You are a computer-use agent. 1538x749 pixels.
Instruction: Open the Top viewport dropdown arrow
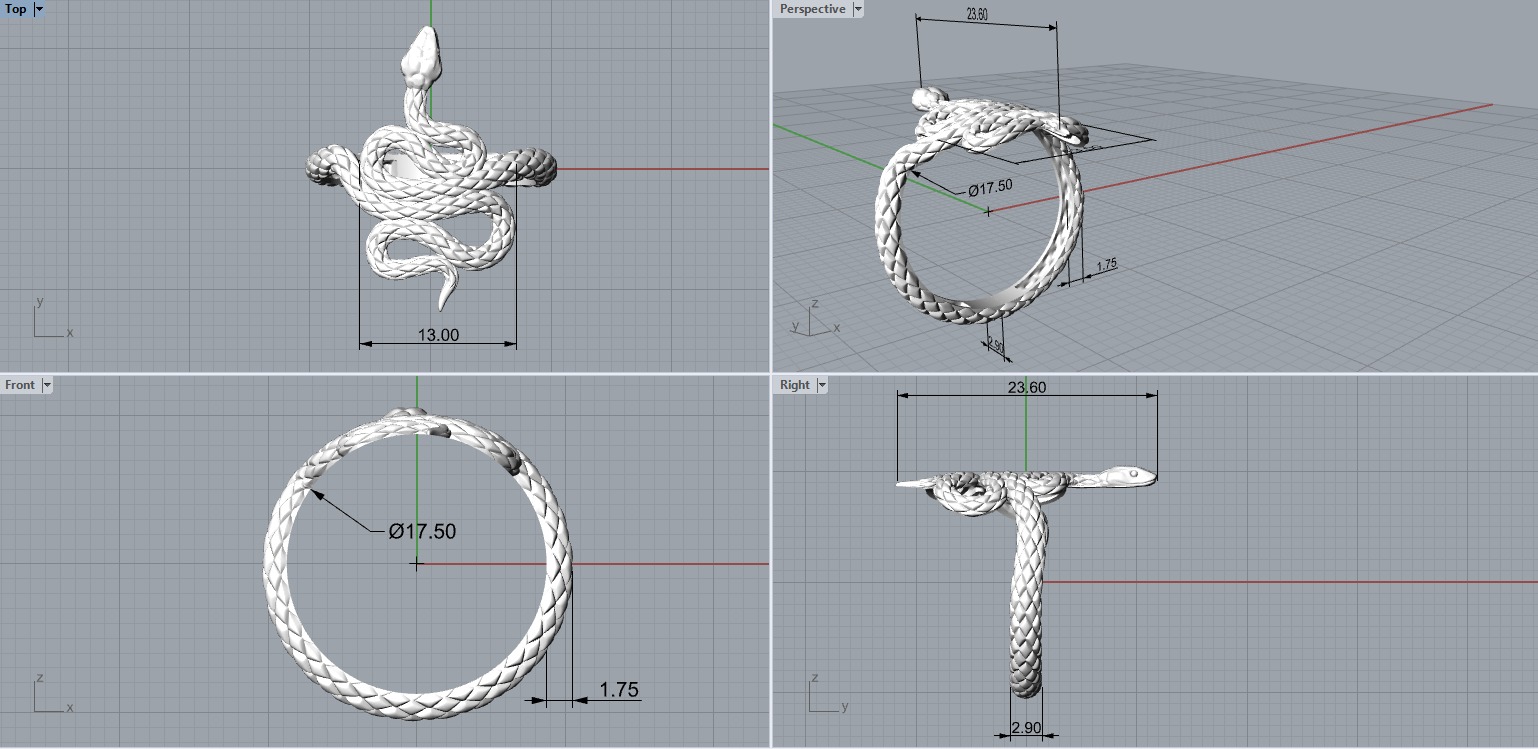tap(39, 9)
